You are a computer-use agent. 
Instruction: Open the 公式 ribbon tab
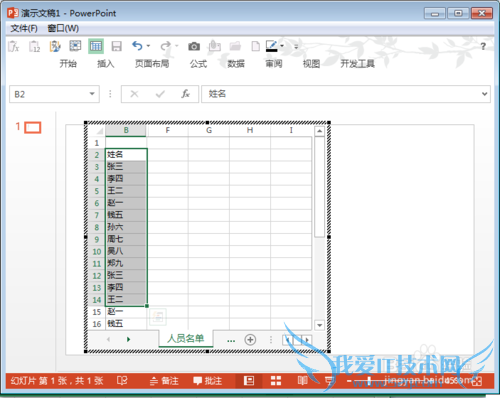coord(198,63)
